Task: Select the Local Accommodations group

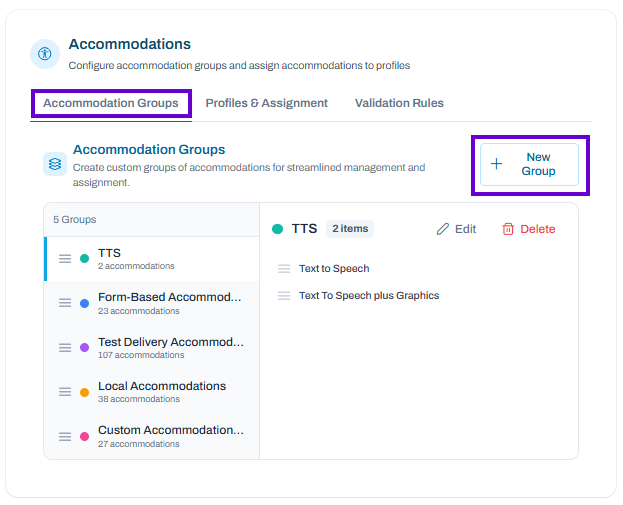Action: [x=152, y=393]
